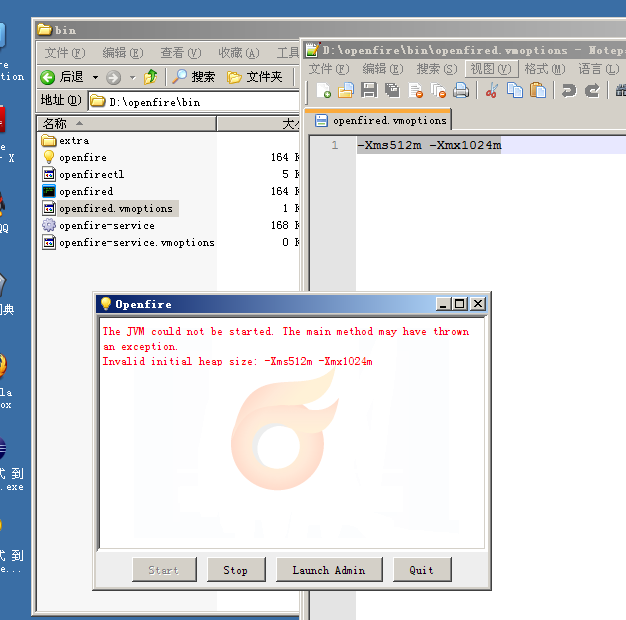Image resolution: width=626 pixels, height=620 pixels.
Task: Click the Copy icon in Notepad++ toolbar
Action: [515, 90]
